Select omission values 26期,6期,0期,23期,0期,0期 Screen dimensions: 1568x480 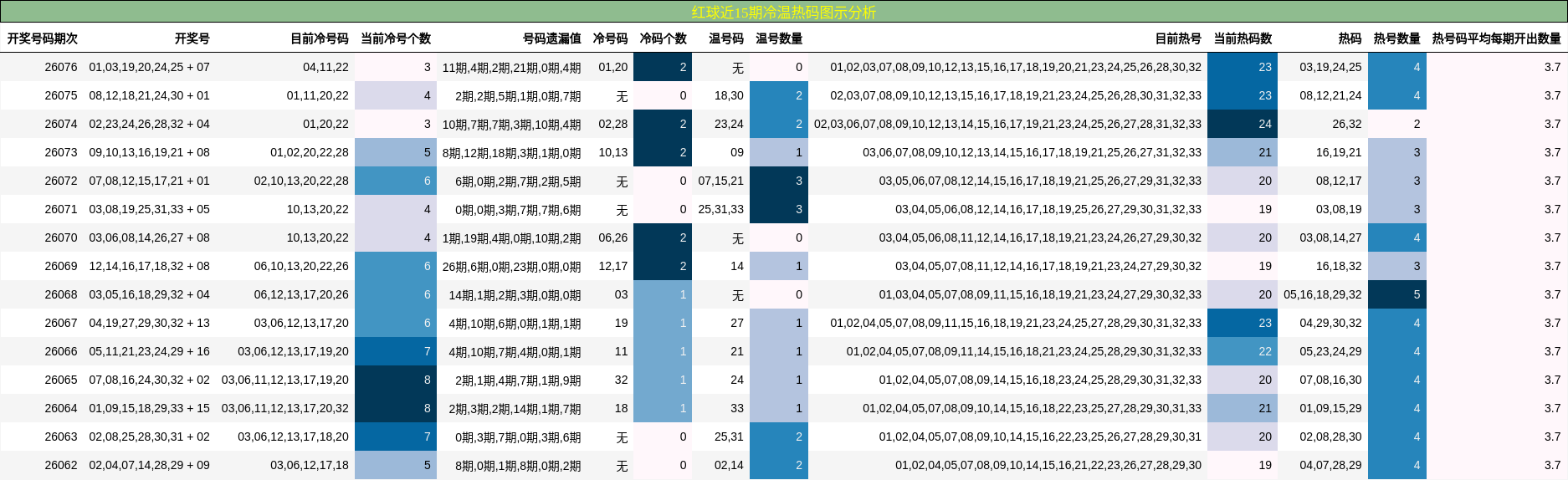coord(512,267)
